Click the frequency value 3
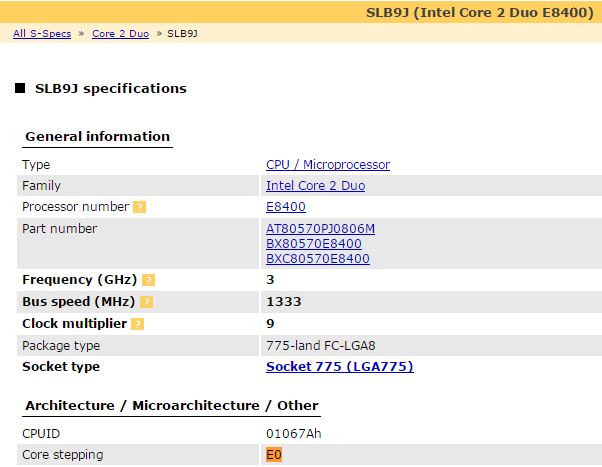The width and height of the screenshot is (602, 467). point(270,280)
